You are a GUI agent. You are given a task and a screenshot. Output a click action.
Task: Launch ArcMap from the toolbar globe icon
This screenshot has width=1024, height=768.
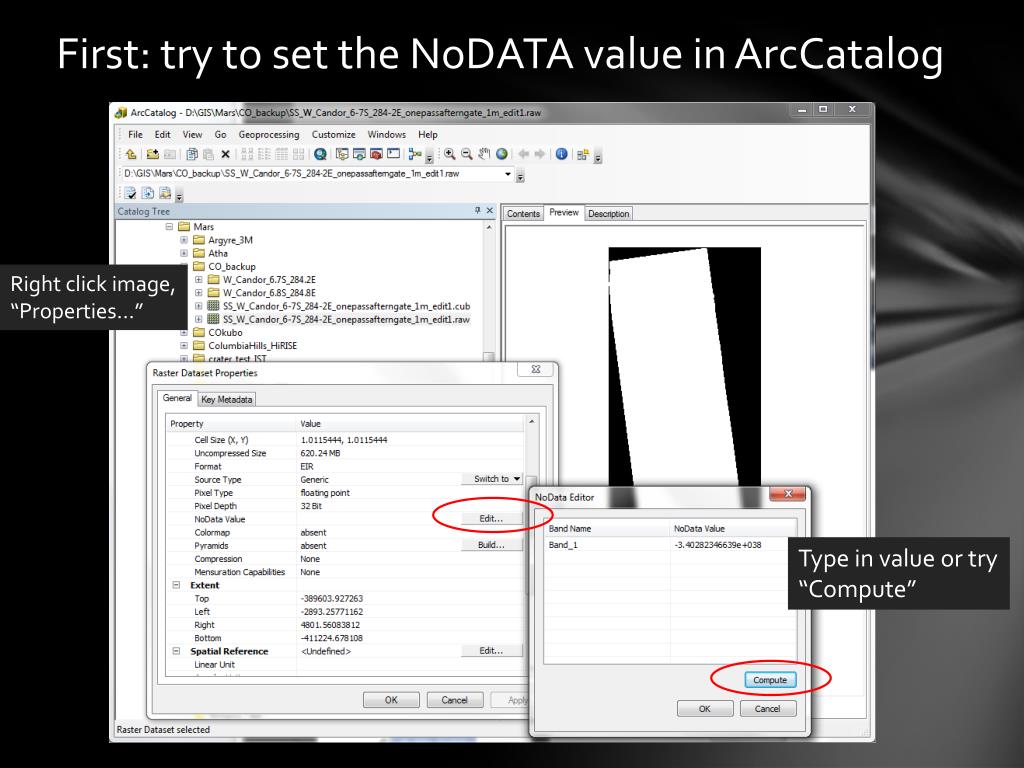pyautogui.click(x=320, y=154)
